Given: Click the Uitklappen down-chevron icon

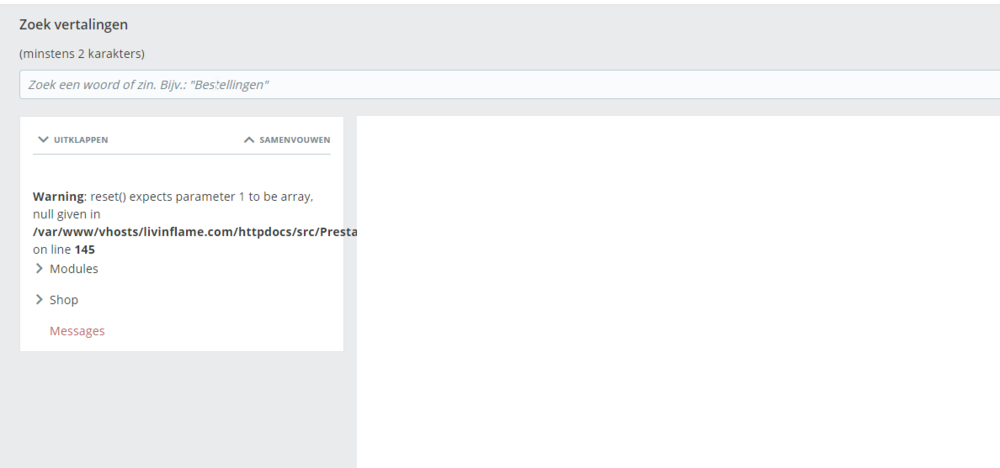Looking at the screenshot, I should tap(43, 140).
